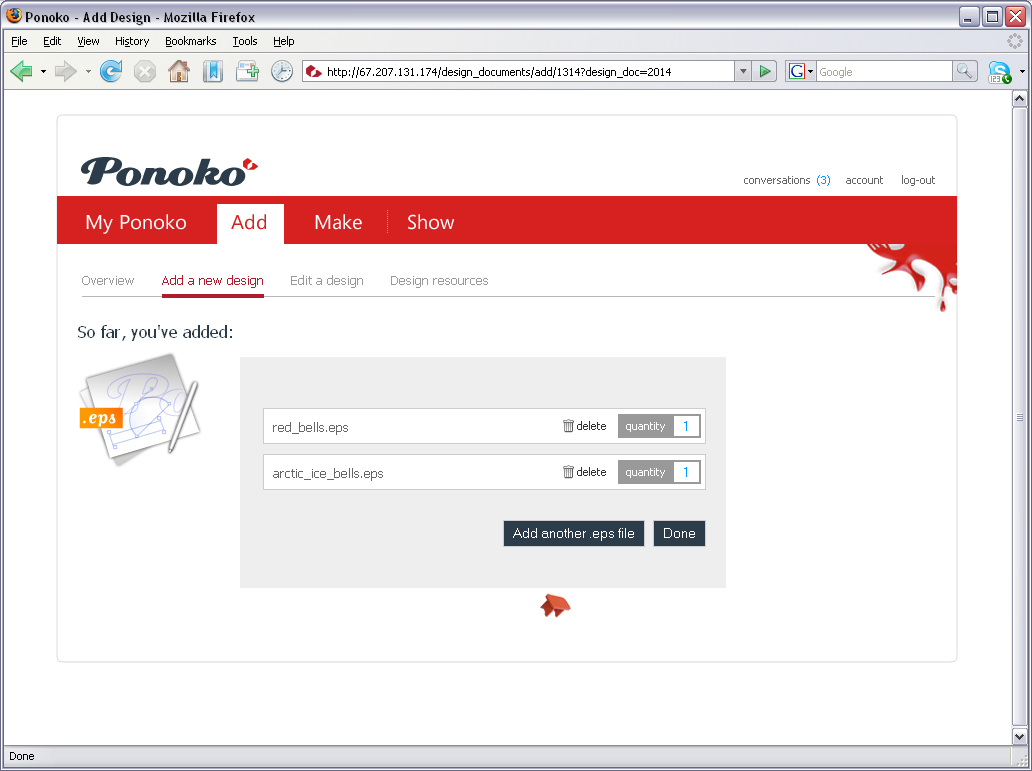Click the greyed-out stop loading icon
The image size is (1032, 771).
(145, 71)
